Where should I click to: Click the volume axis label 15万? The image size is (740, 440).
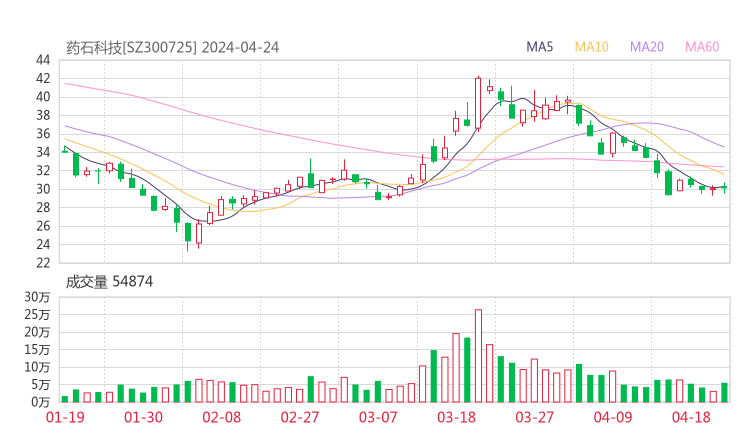point(37,349)
